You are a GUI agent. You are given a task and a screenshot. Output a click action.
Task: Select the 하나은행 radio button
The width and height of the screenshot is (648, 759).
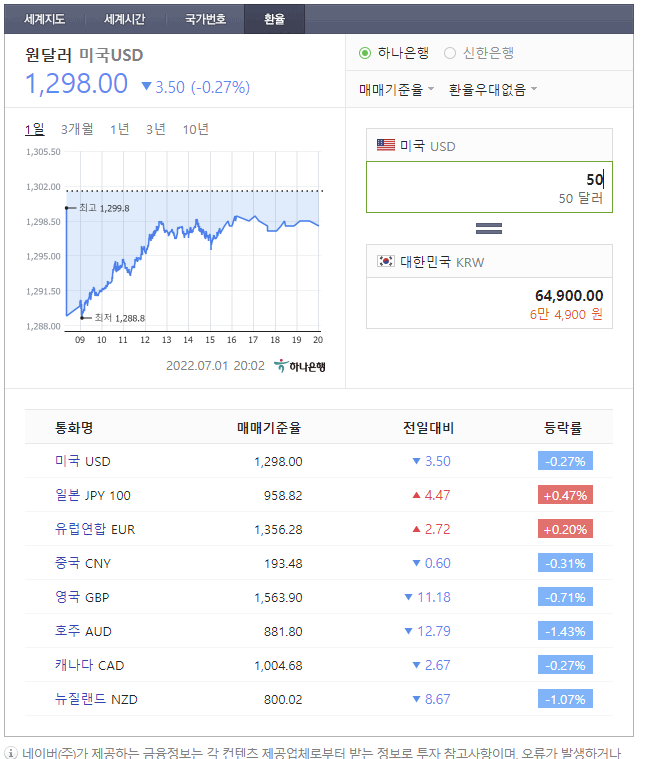click(x=365, y=53)
